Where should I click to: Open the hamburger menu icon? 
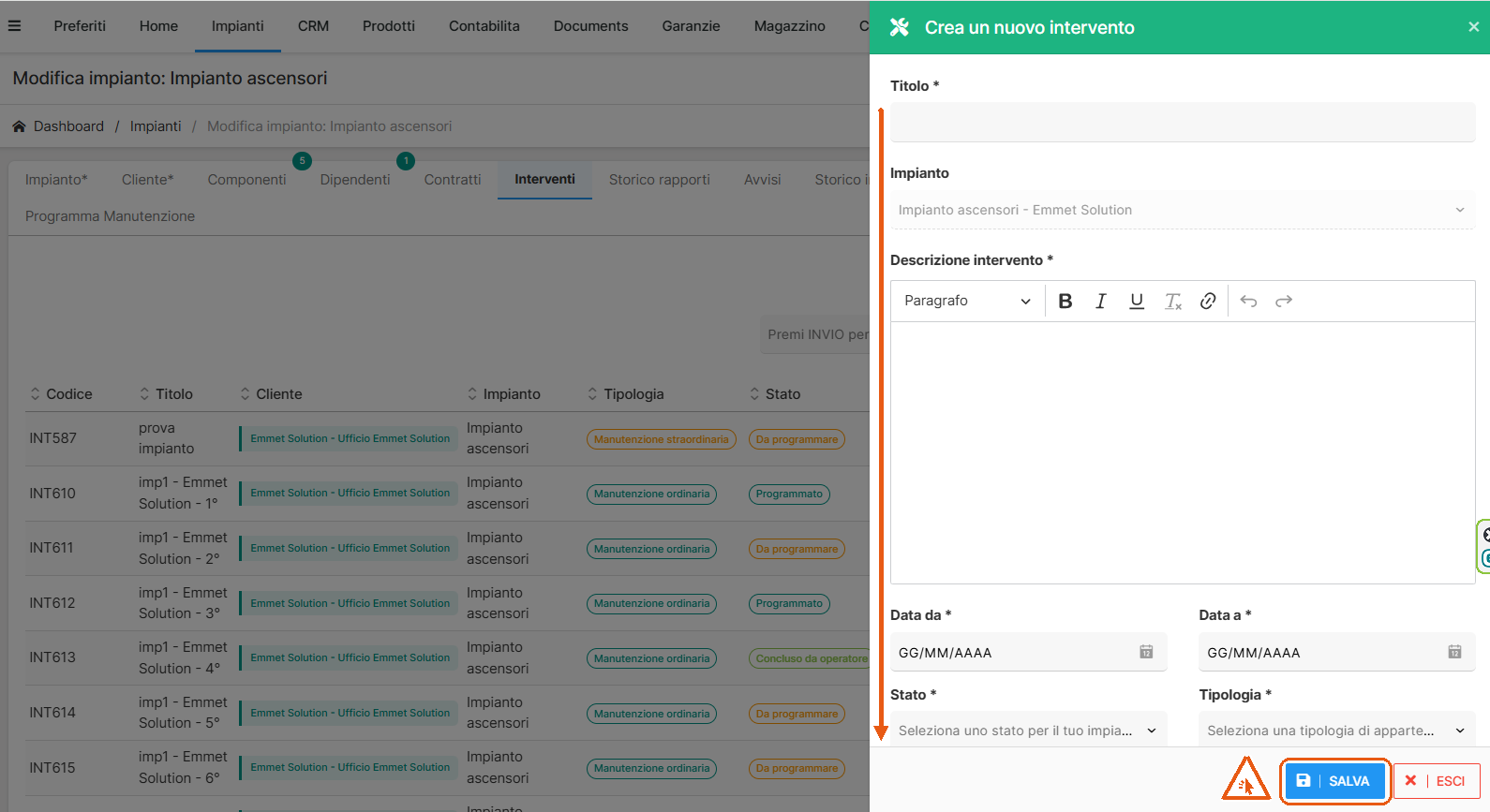click(x=14, y=26)
